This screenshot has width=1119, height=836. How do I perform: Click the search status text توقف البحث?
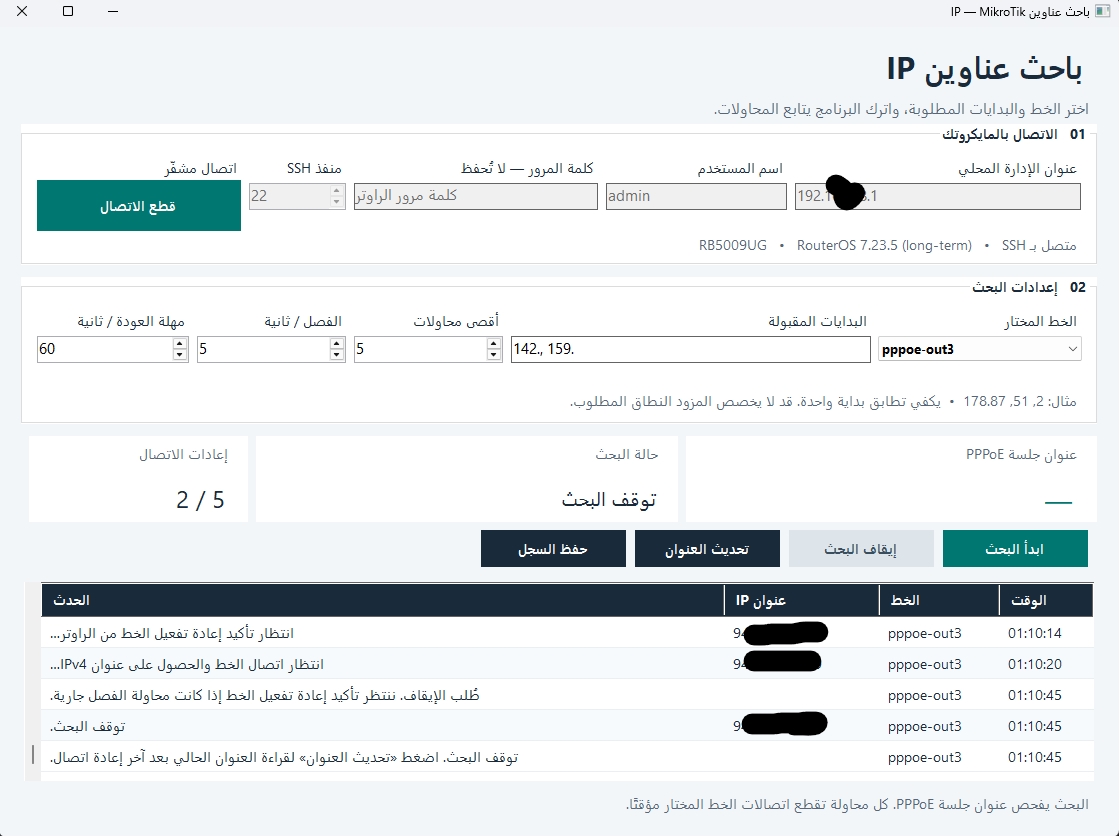pos(609,500)
